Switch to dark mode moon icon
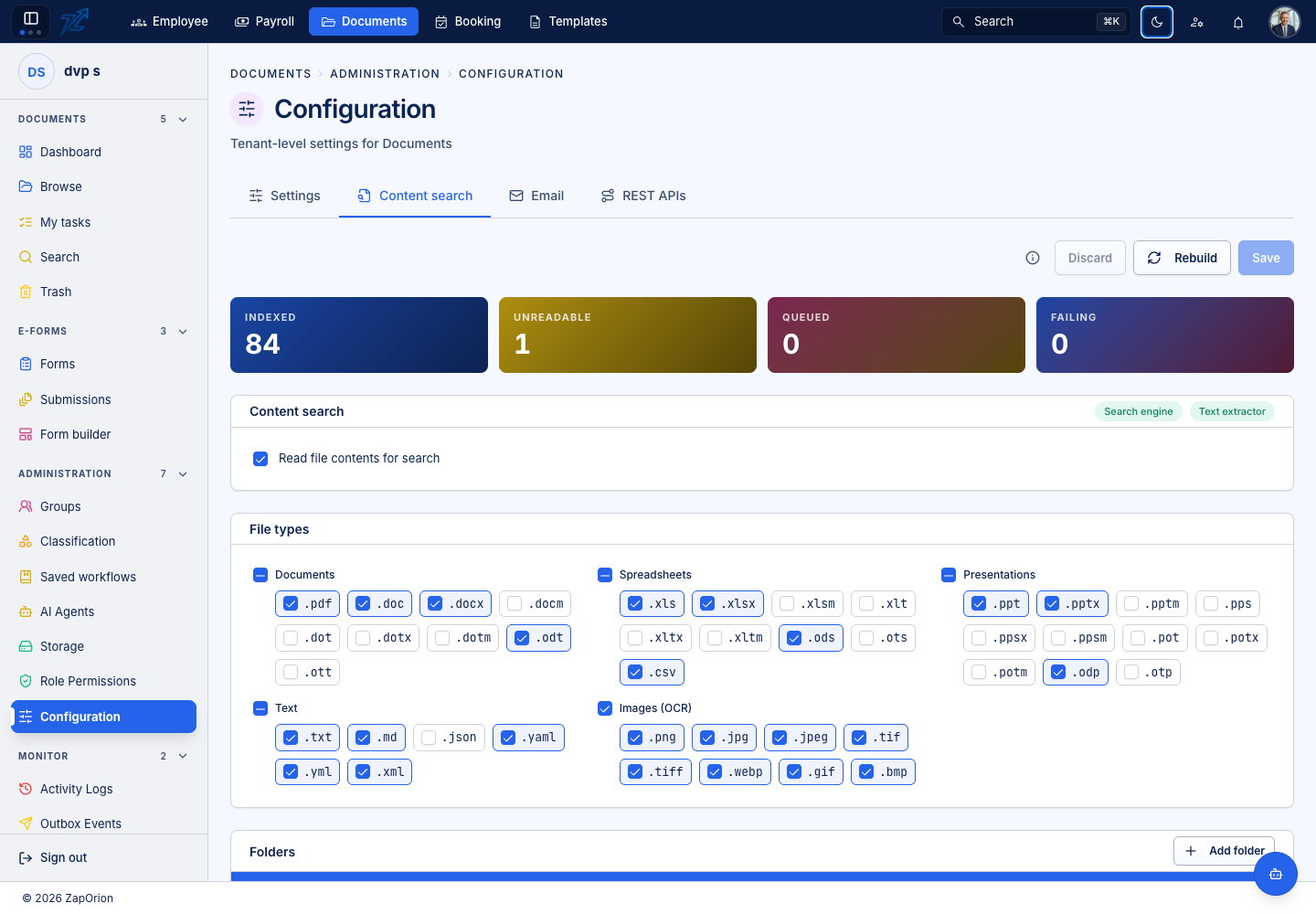 pos(1157,22)
